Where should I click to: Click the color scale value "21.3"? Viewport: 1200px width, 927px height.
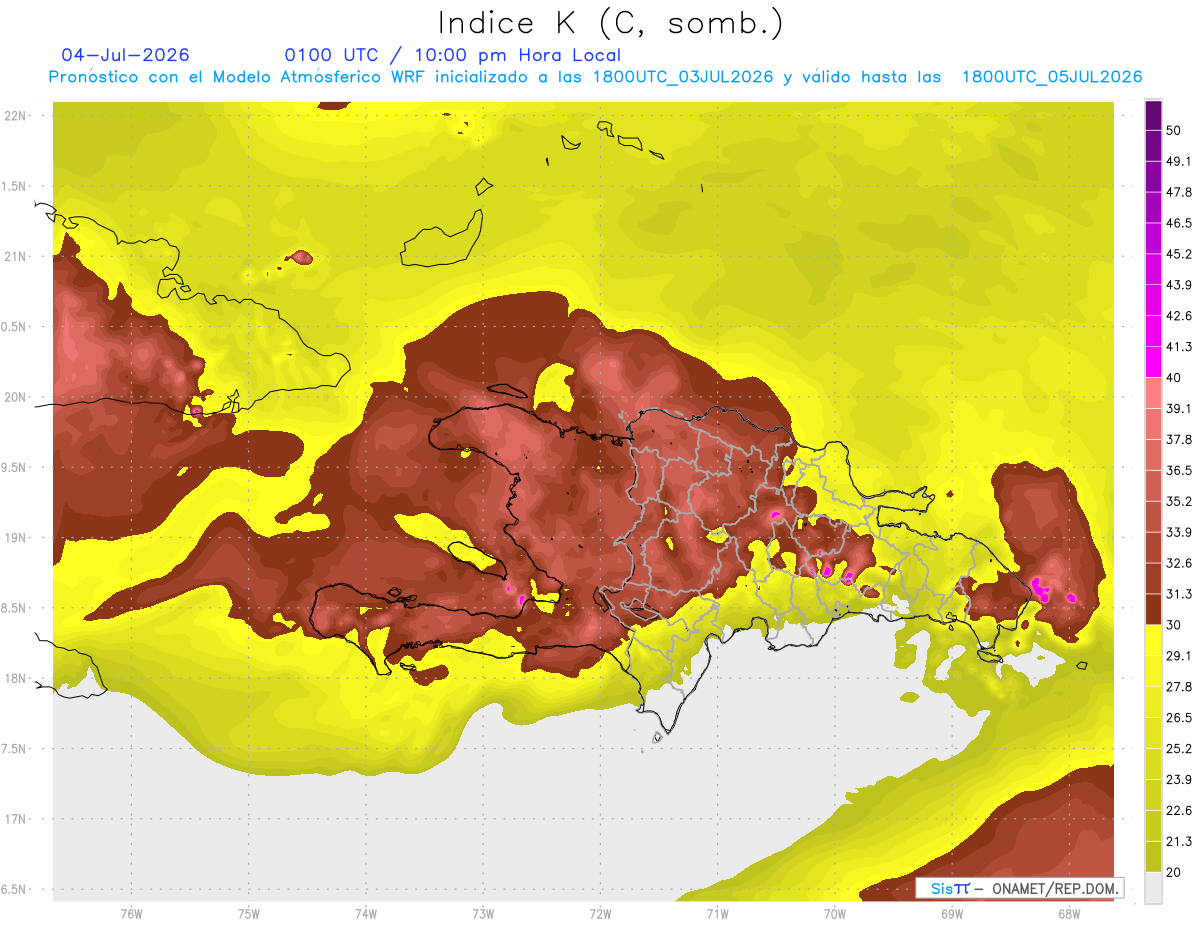(1179, 841)
